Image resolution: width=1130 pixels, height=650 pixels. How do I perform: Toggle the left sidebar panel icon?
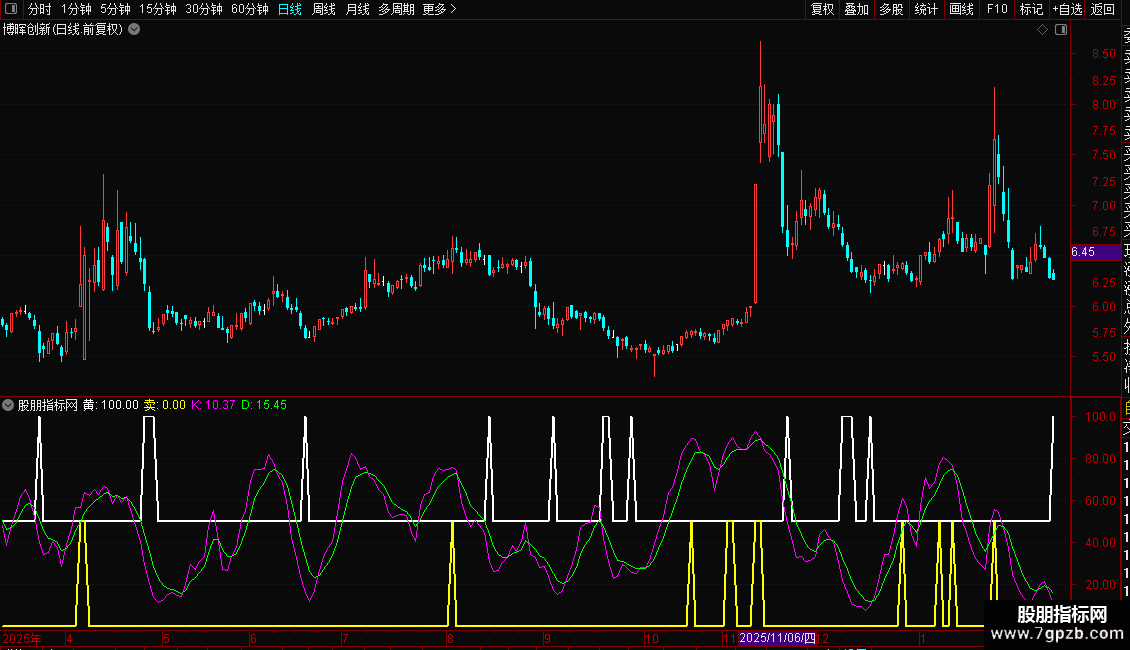11,9
